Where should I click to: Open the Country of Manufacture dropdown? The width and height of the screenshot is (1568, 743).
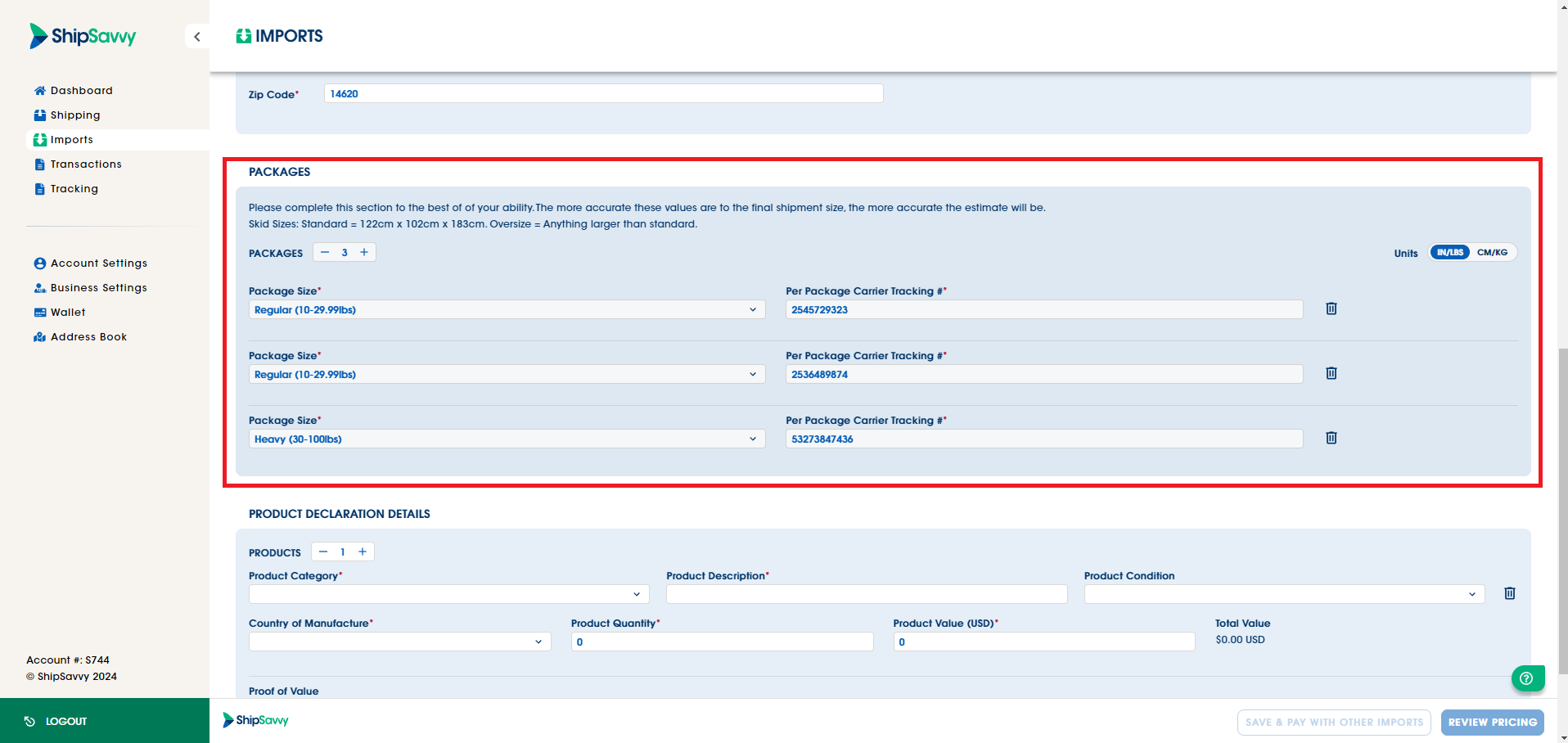click(x=399, y=642)
